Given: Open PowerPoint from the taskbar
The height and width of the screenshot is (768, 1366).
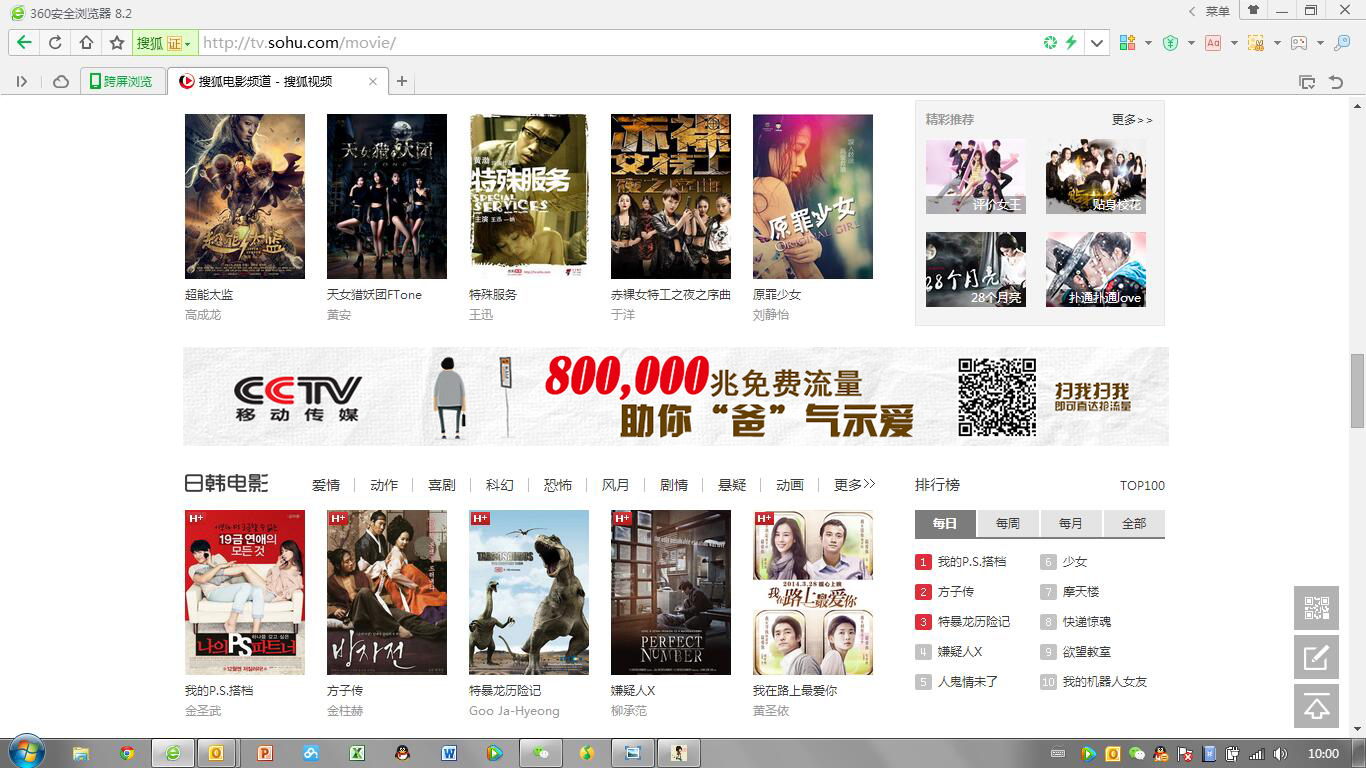Looking at the screenshot, I should pos(265,753).
